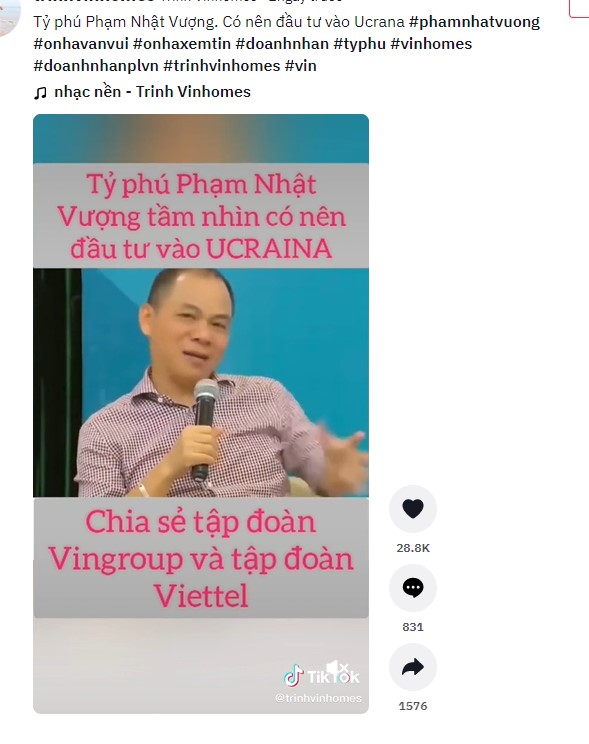Open the #typhu hashtag
The image size is (589, 744).
click(359, 44)
